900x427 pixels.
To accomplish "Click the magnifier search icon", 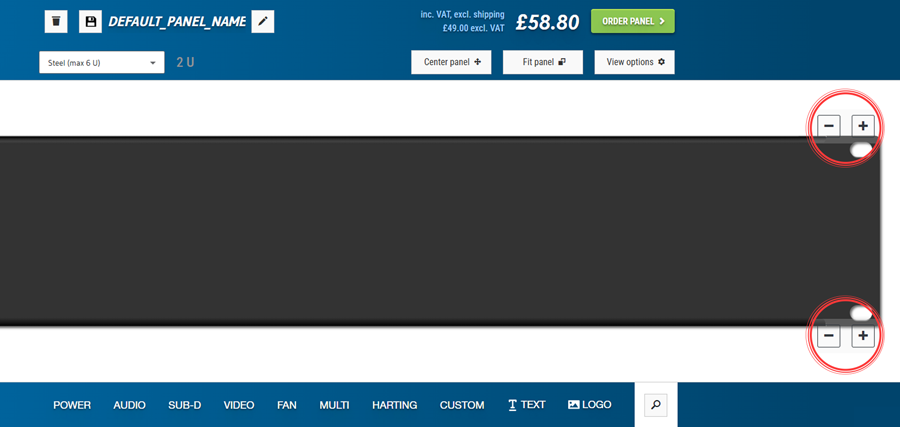I will (x=656, y=405).
